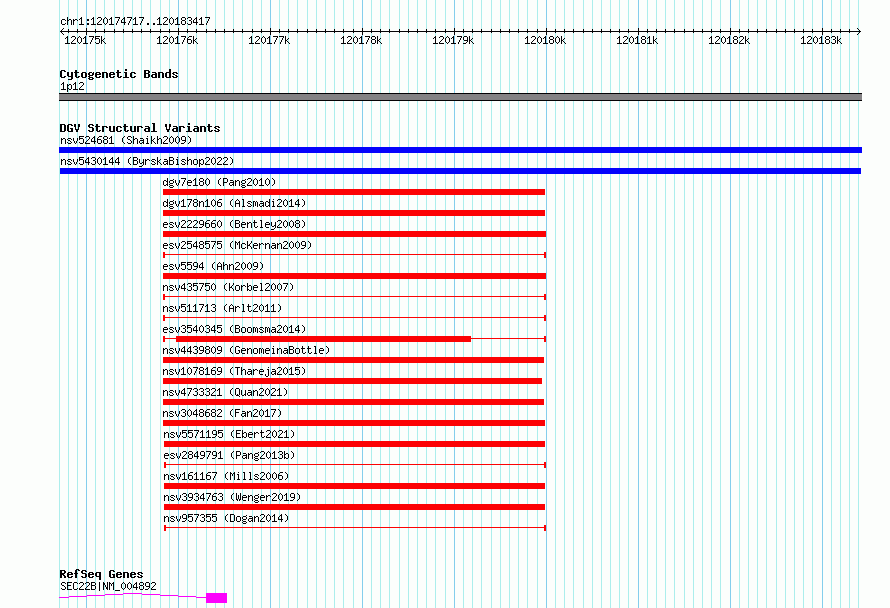Viewport: 890px width, 608px height.
Task: Select the thick red segment of esv3540345
Action: (x=324, y=339)
